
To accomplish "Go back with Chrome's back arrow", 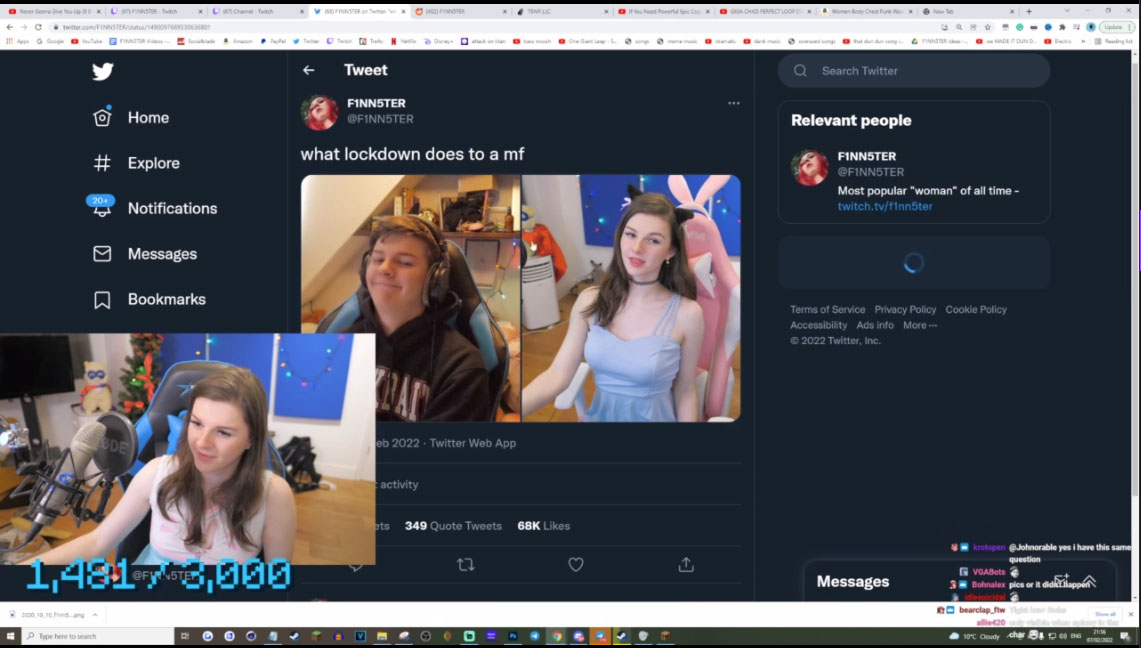I will pyautogui.click(x=9, y=27).
